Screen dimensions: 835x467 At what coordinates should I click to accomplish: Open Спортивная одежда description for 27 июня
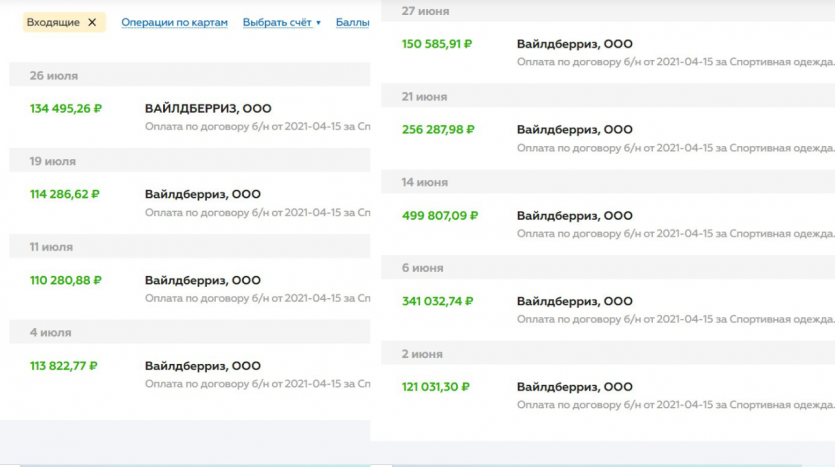pyautogui.click(x=675, y=62)
